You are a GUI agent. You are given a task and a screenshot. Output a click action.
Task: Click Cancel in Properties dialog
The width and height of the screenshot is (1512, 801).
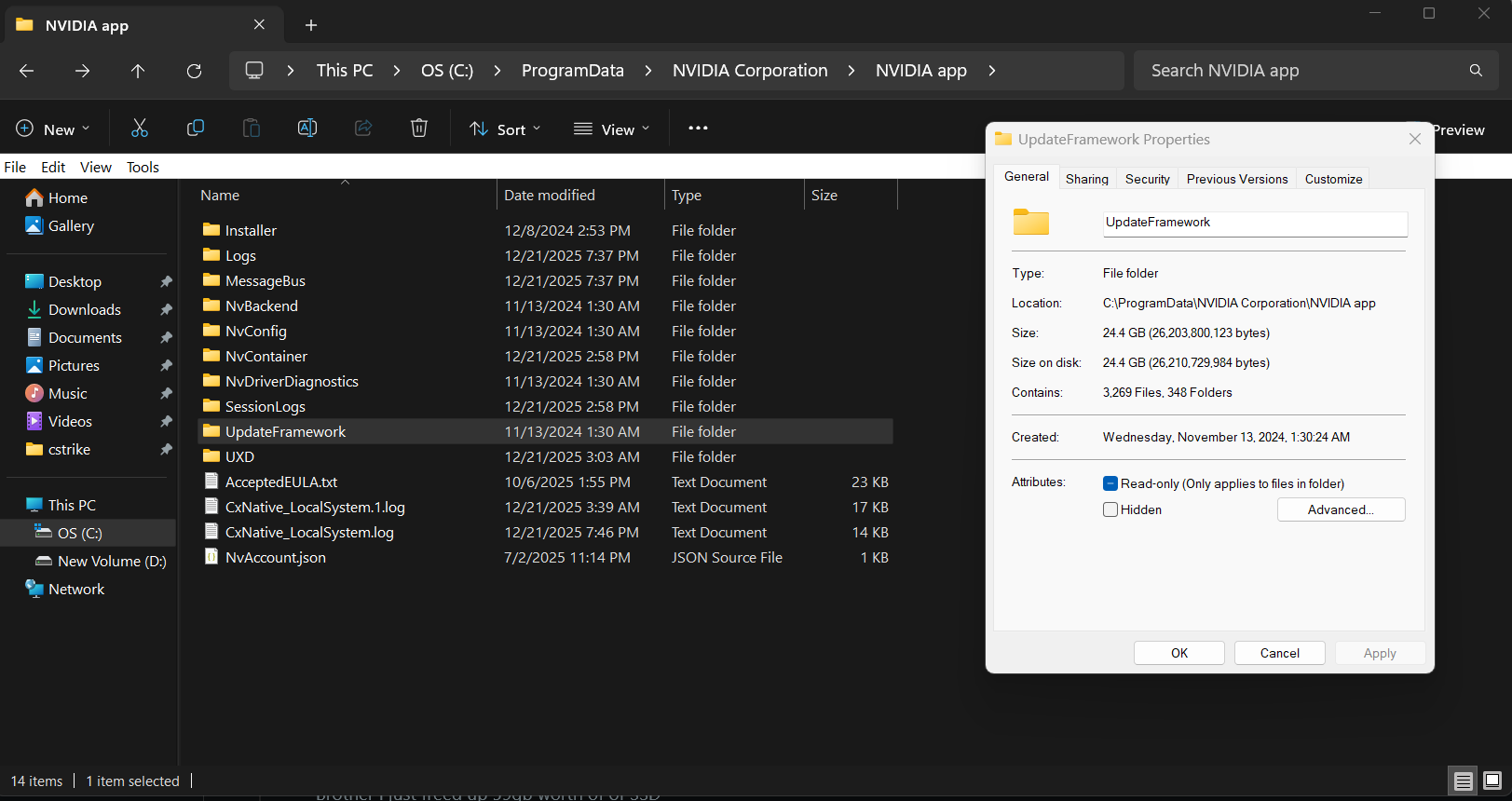(x=1280, y=653)
